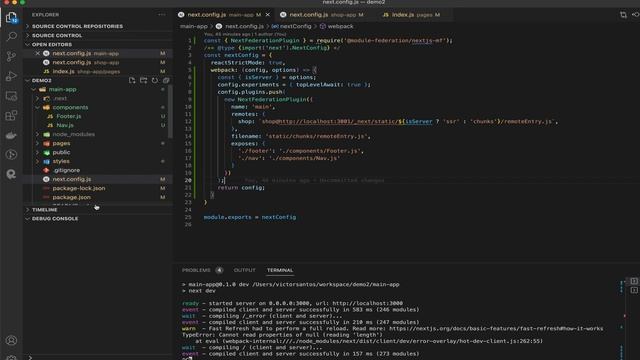Collapse all folders in DEMO2 explorer
This screenshot has height=360, width=640.
click(166, 80)
